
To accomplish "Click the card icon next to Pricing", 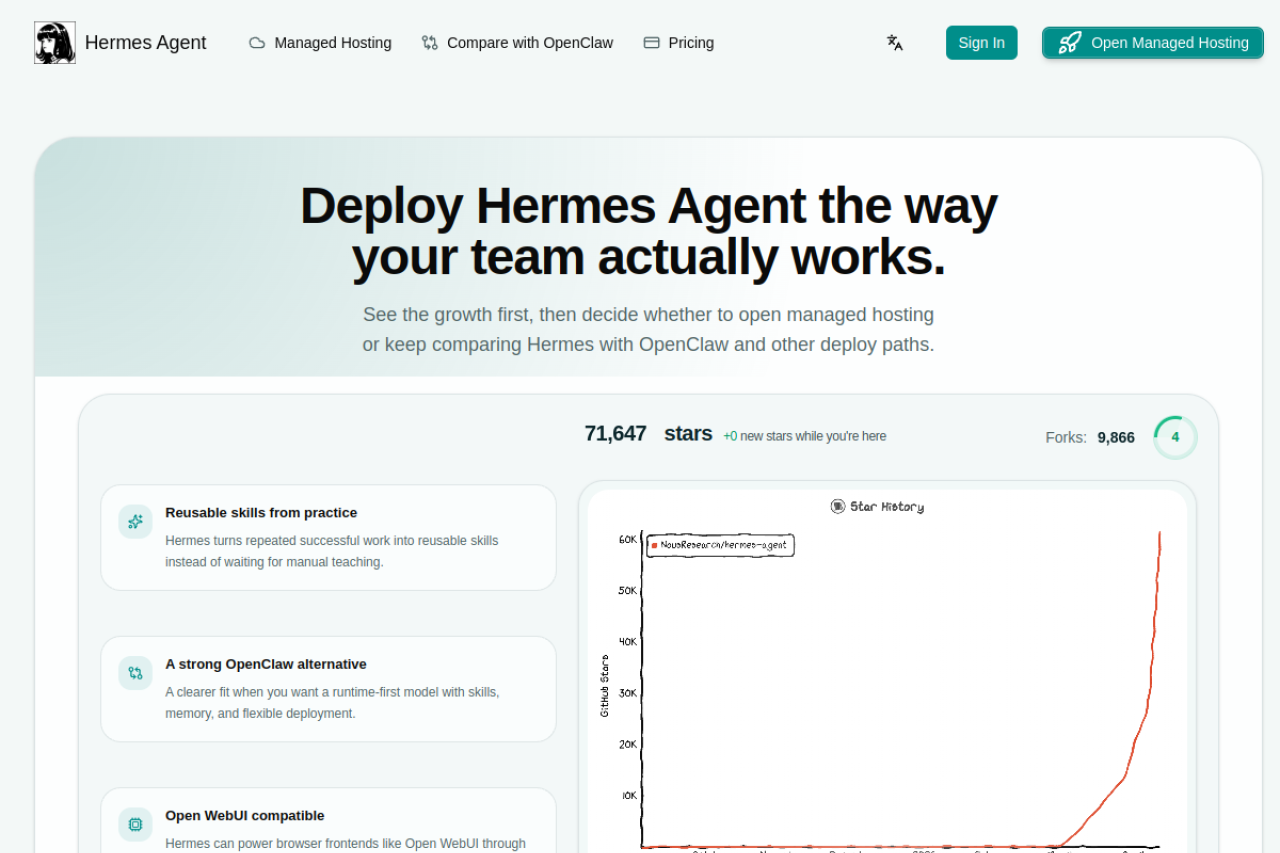I will click(649, 42).
